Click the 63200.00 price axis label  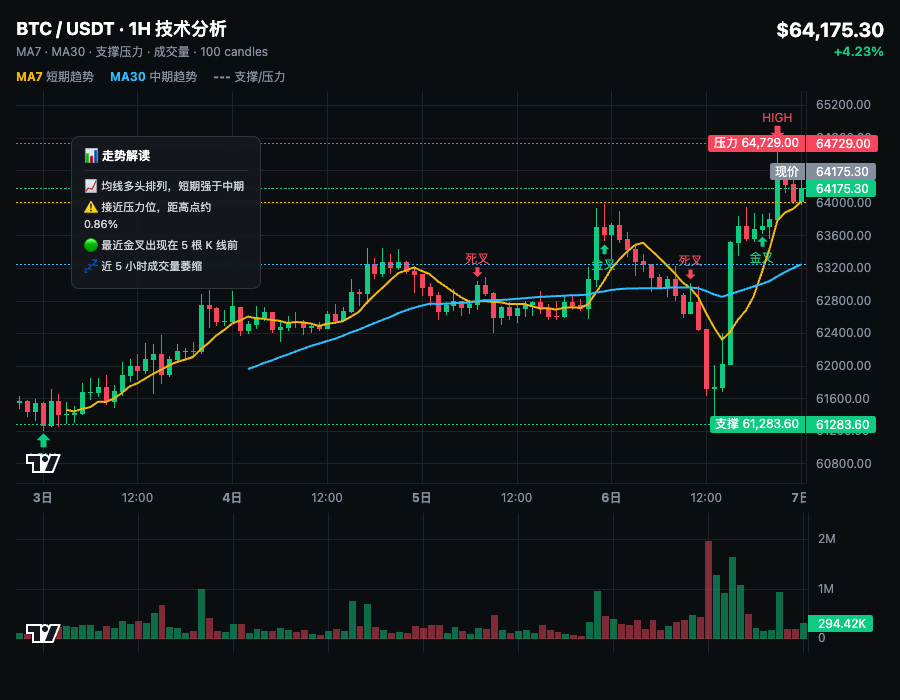pyautogui.click(x=843, y=267)
